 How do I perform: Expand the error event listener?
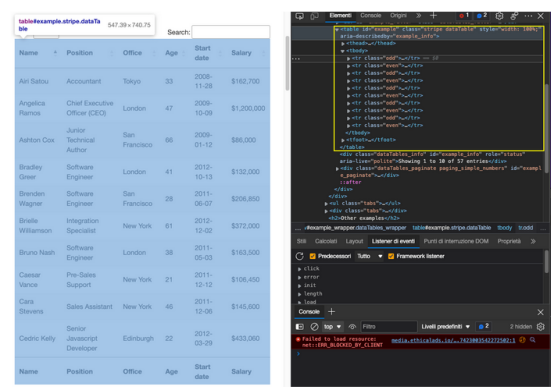coord(300,278)
